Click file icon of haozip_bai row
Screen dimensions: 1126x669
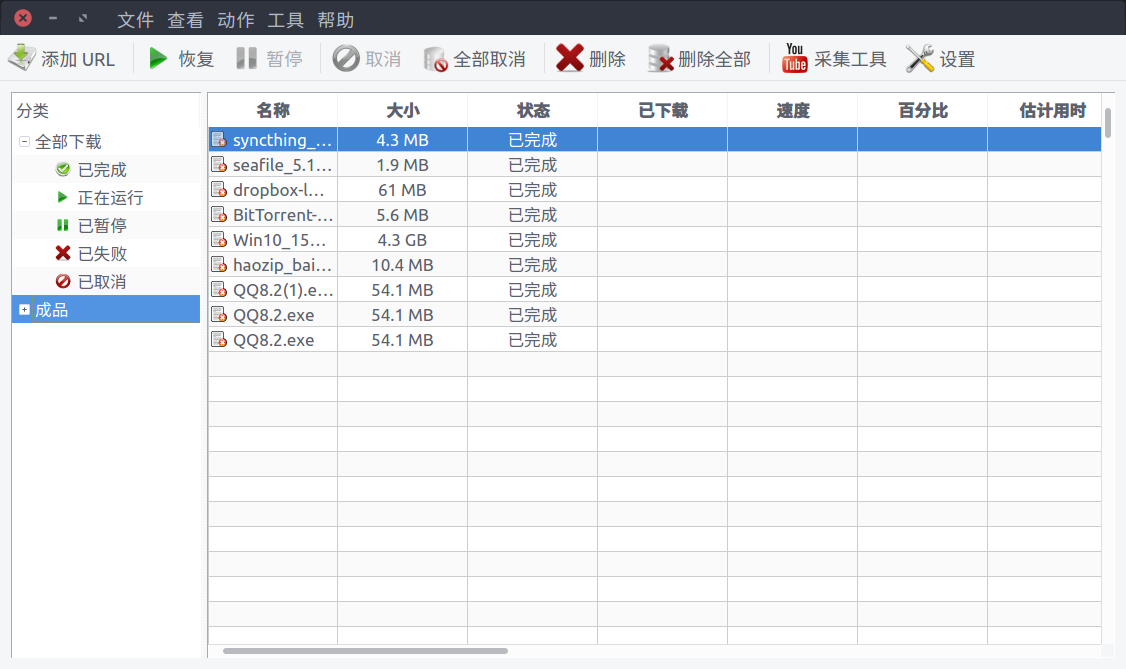[x=219, y=265]
